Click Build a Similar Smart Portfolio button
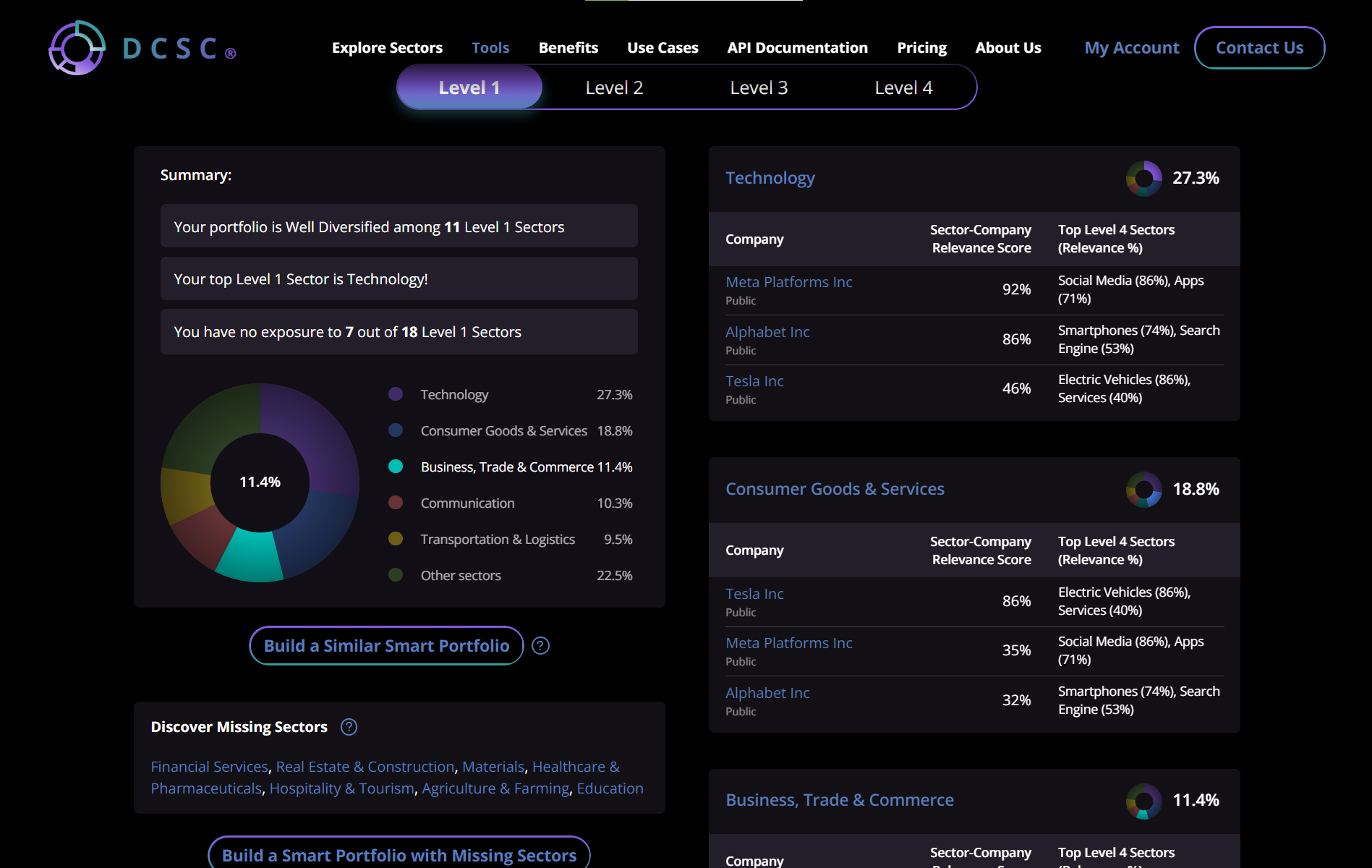1372x868 pixels. click(386, 646)
